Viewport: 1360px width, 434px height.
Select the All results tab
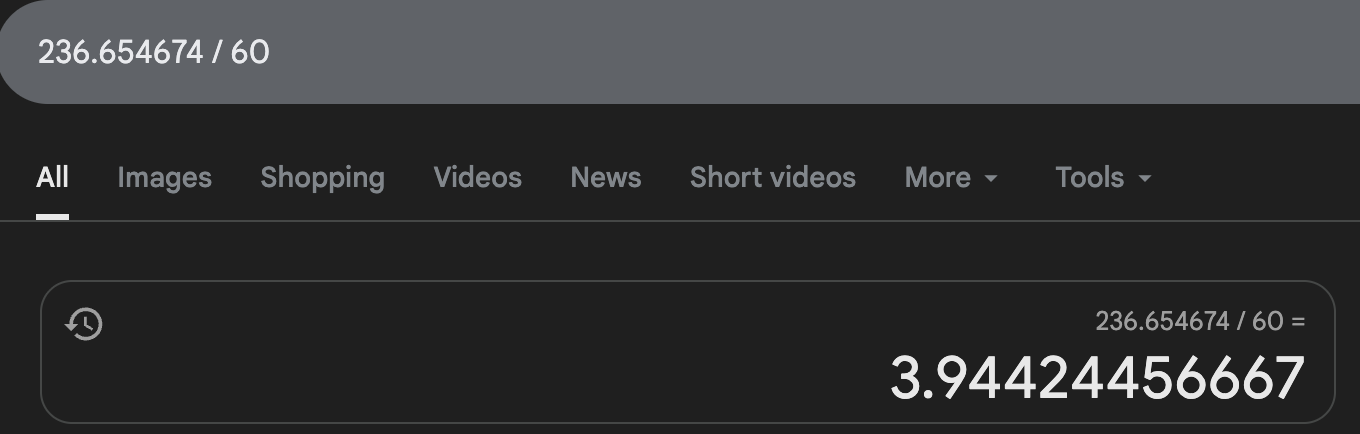[52, 178]
